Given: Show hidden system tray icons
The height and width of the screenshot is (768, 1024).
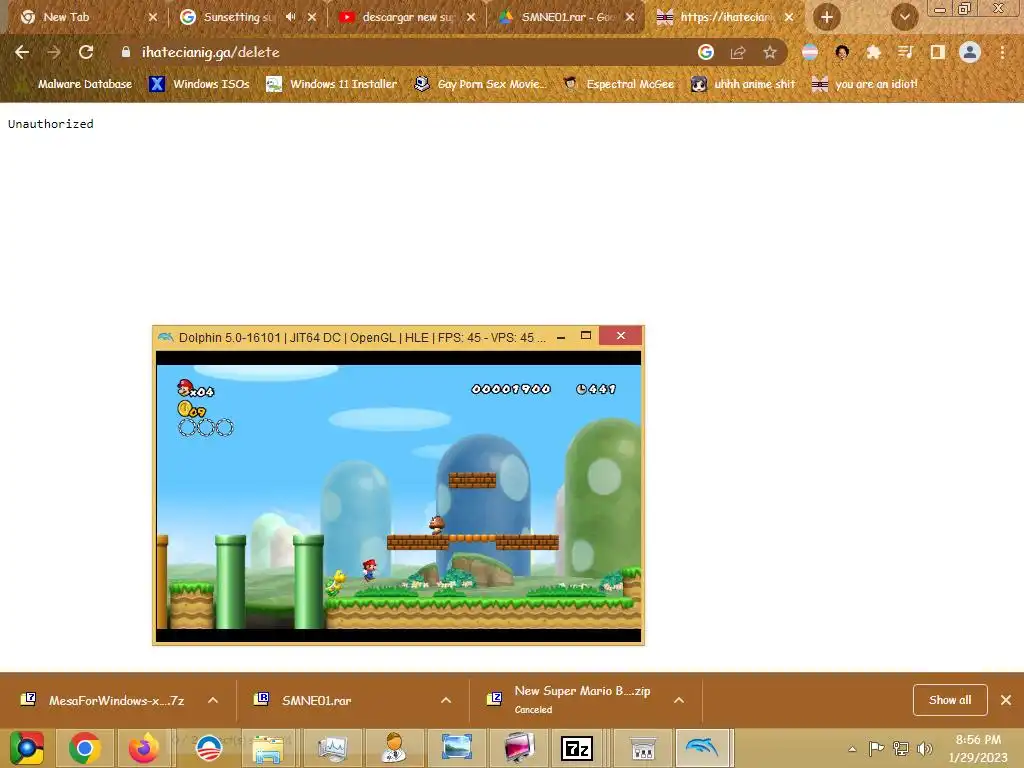Looking at the screenshot, I should pos(852,749).
